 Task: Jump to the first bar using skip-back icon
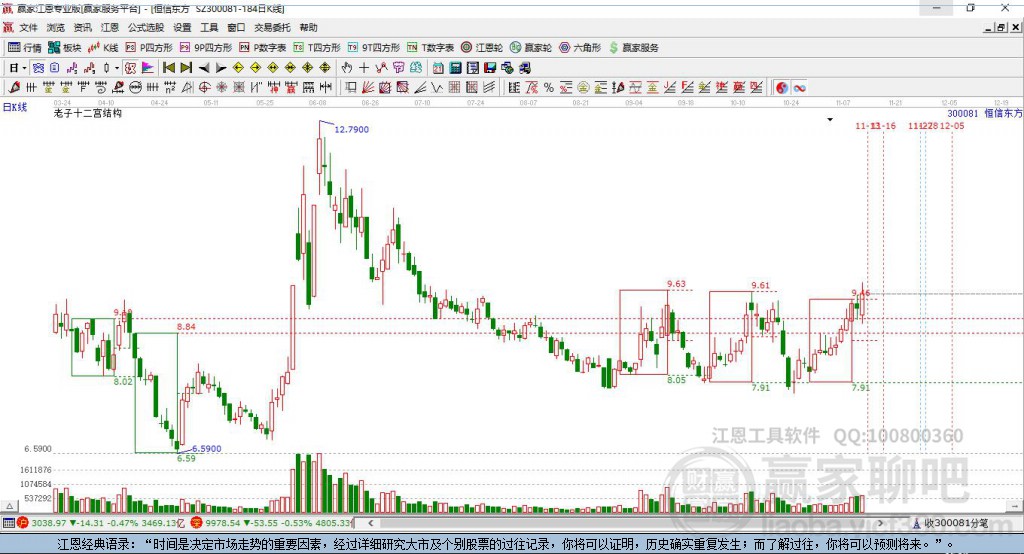pos(168,68)
